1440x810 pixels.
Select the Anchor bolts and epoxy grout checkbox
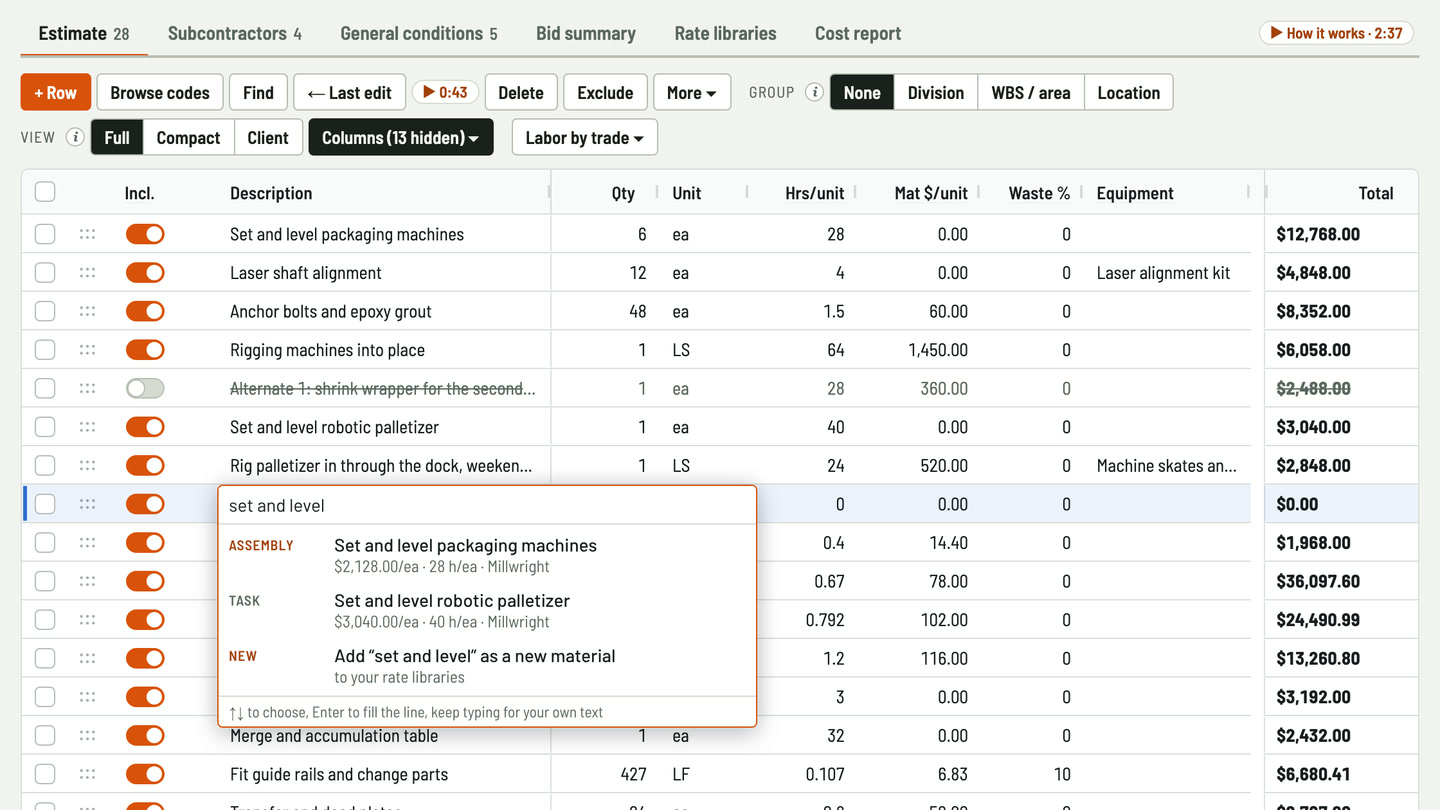45,311
